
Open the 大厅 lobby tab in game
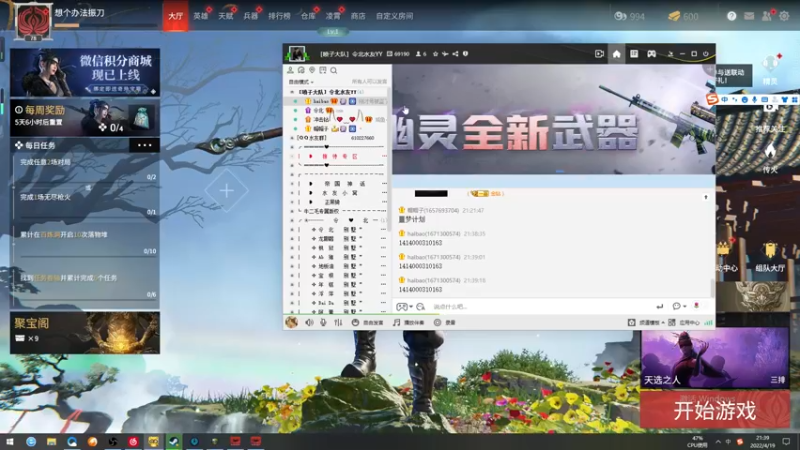point(175,16)
